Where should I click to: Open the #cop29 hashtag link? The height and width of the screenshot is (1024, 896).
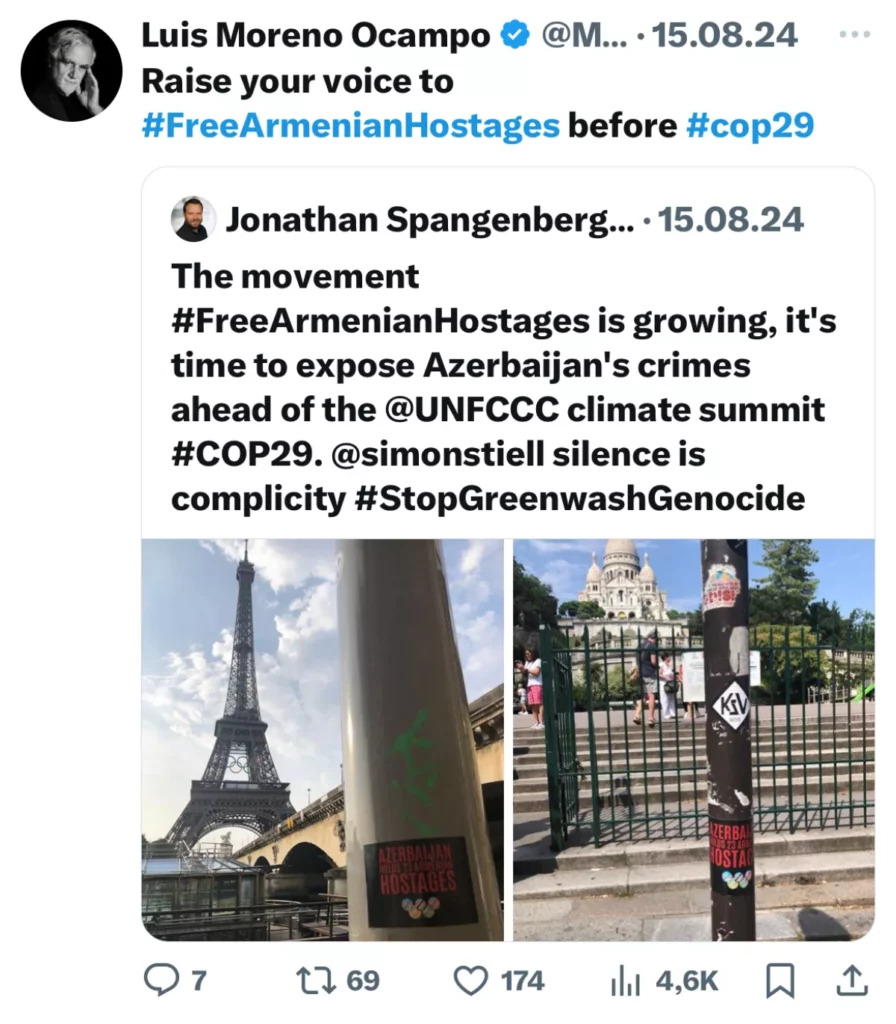(750, 125)
